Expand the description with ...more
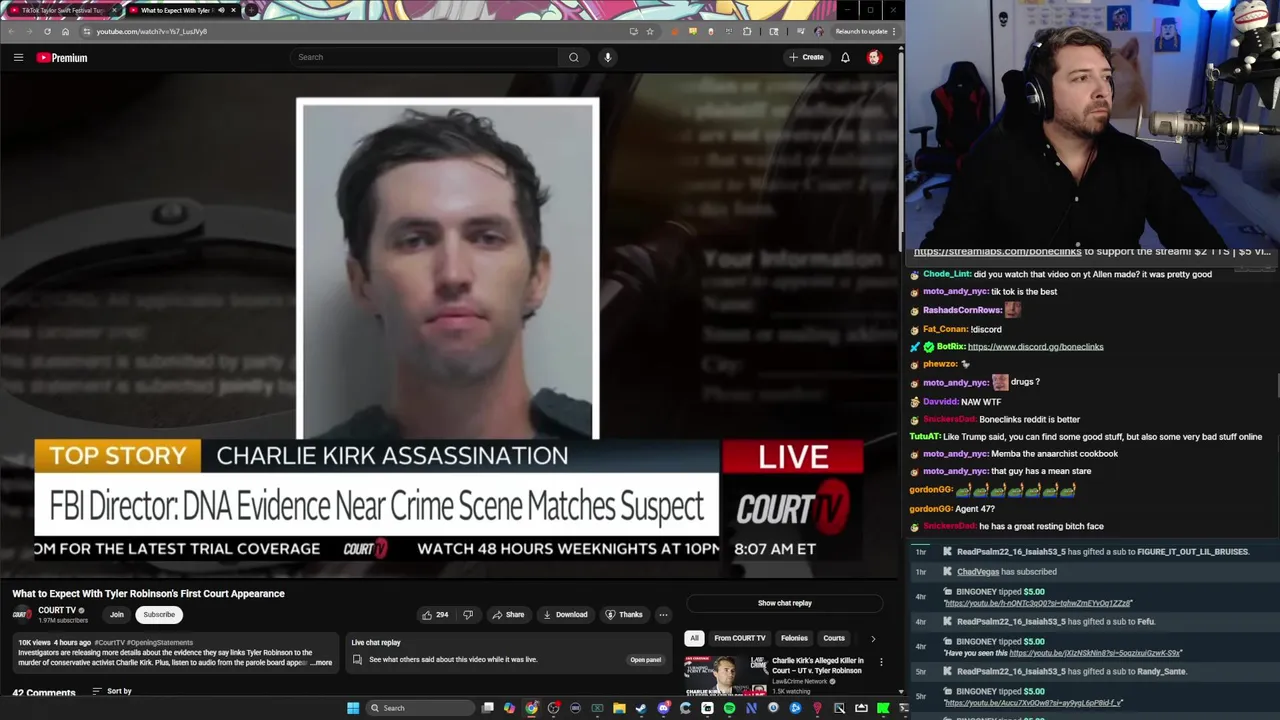 click(x=321, y=663)
